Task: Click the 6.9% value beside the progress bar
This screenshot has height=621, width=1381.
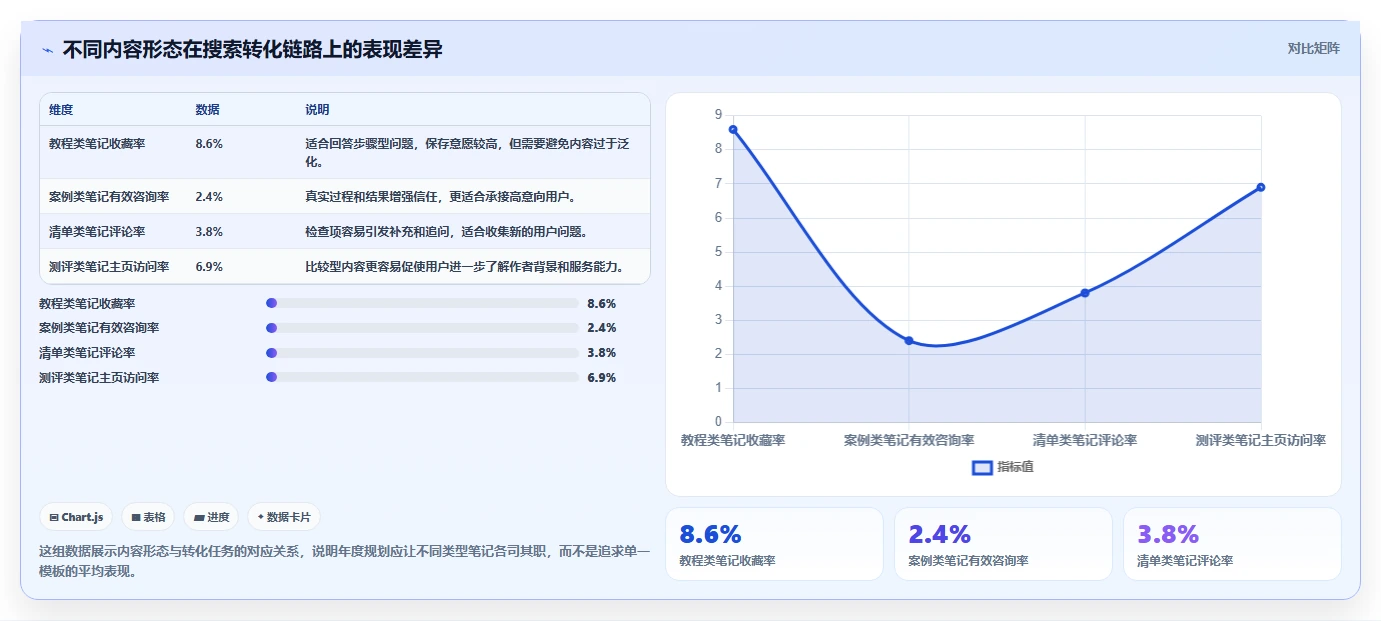Action: [x=602, y=378]
